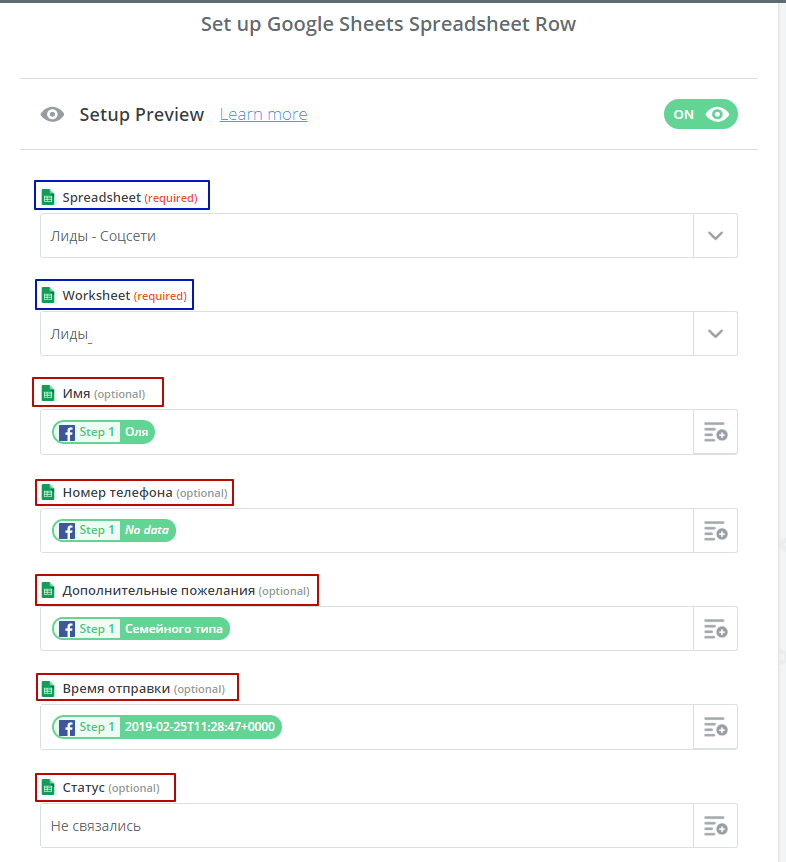The image size is (786, 862).
Task: Click insert-field icon for Имя field
Action: click(x=715, y=432)
